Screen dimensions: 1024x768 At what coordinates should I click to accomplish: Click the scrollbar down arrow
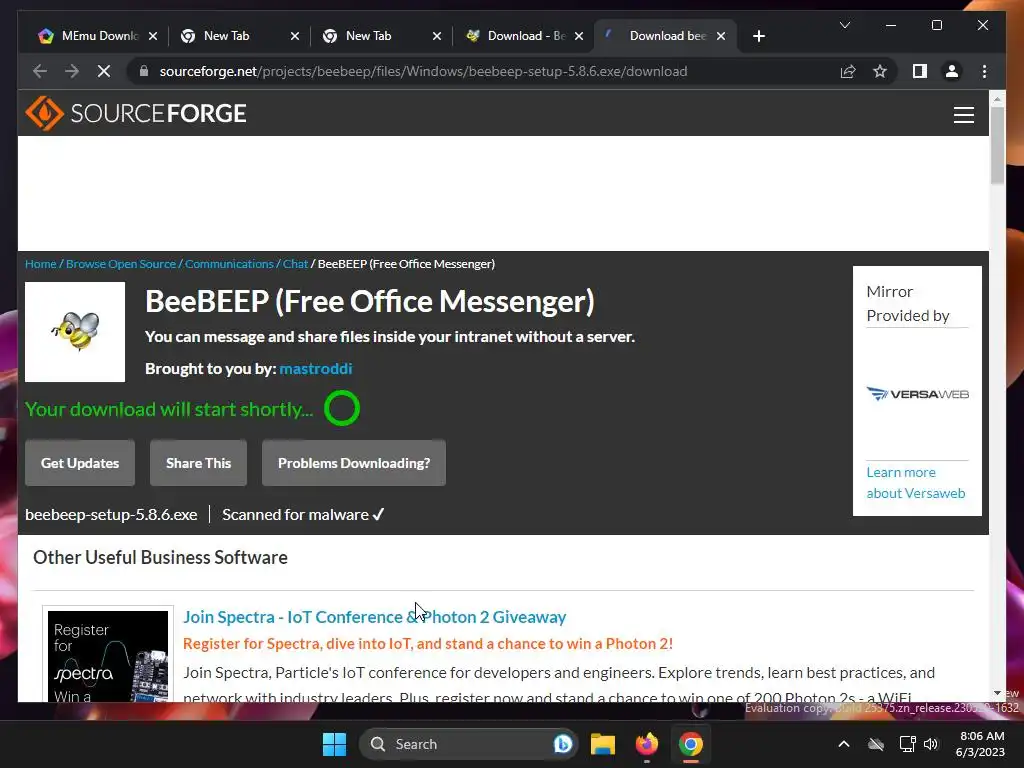pyautogui.click(x=997, y=694)
